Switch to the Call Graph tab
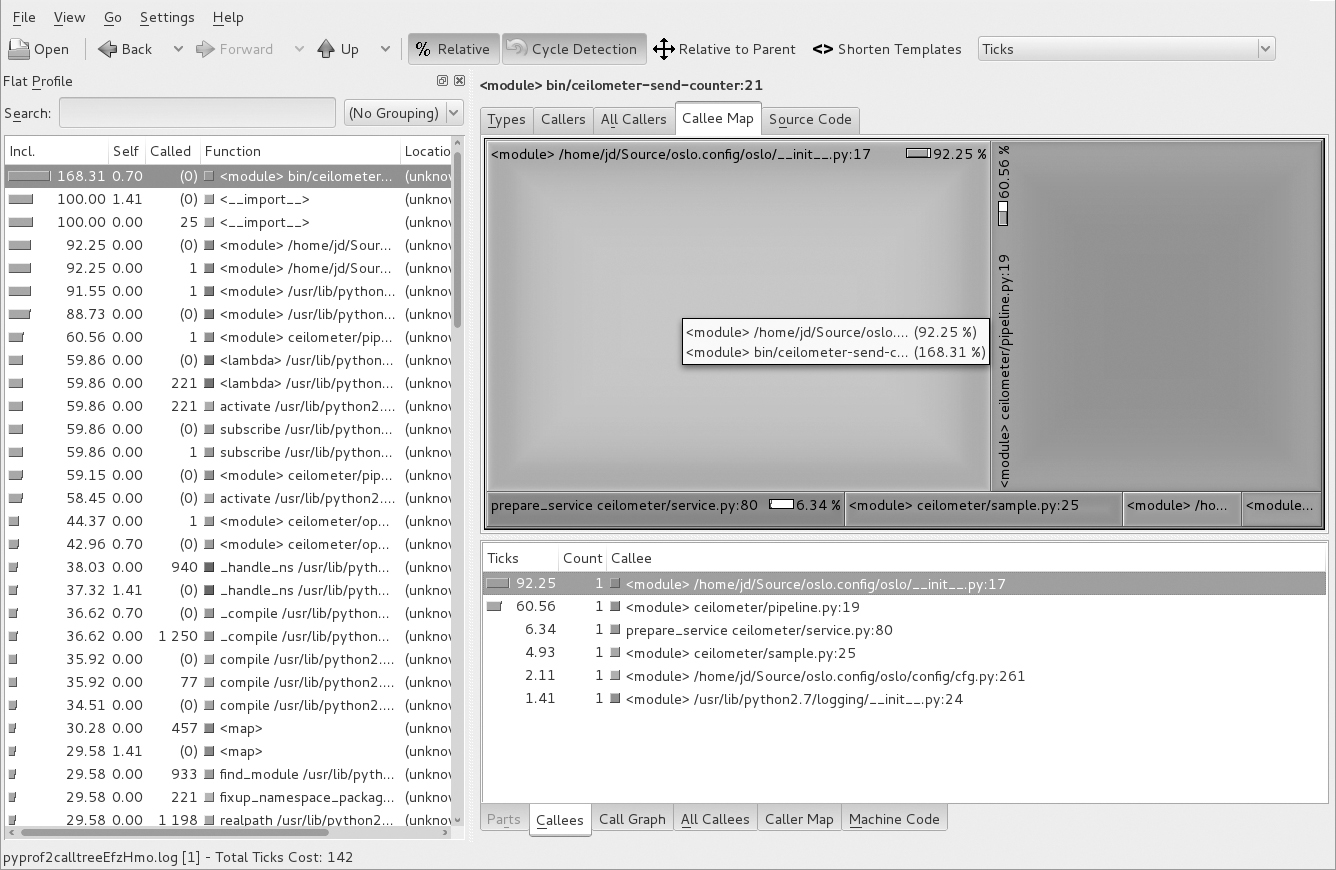The image size is (1336, 870). click(x=631, y=819)
